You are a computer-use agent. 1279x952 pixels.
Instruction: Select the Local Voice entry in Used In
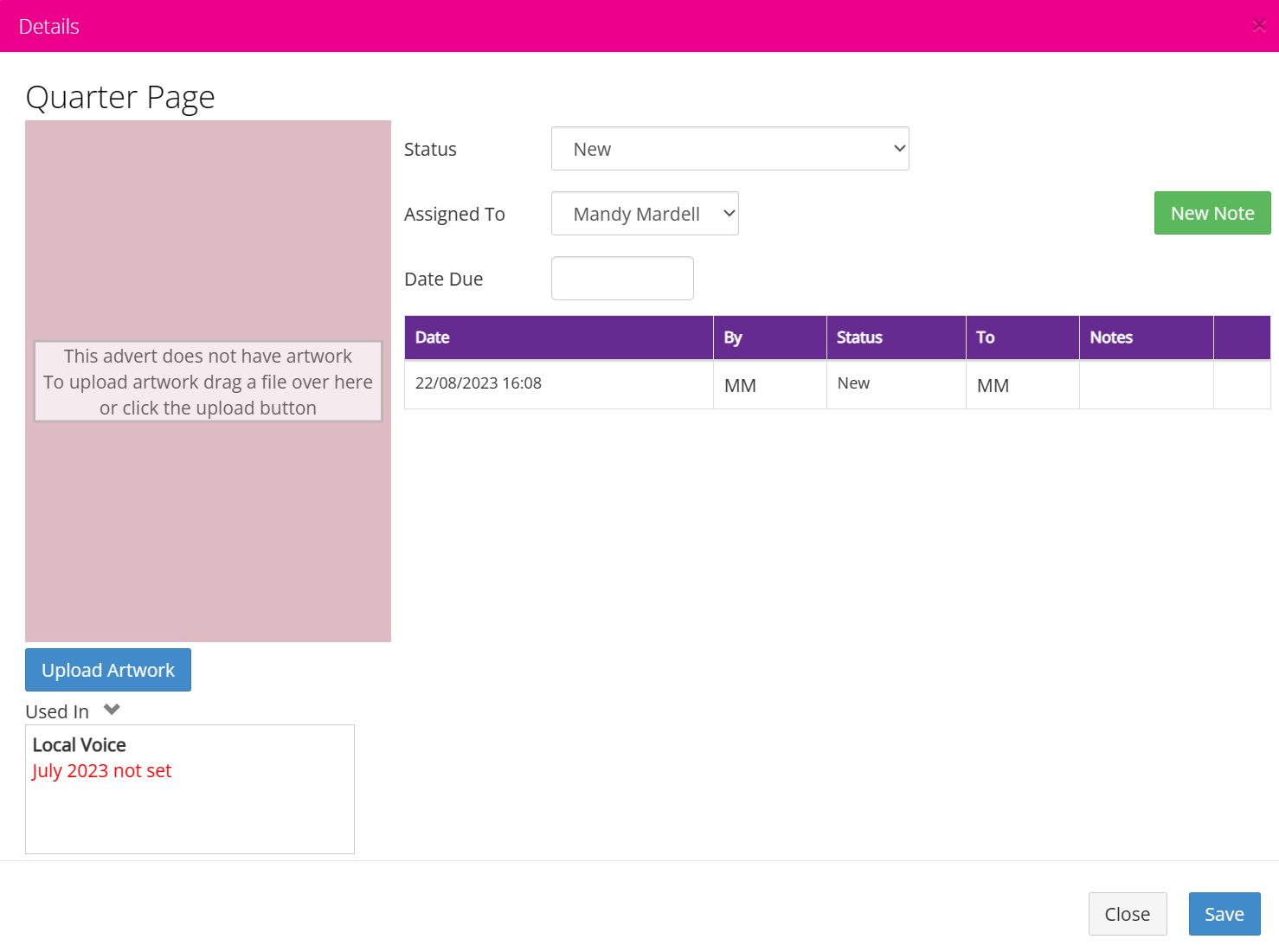click(x=79, y=744)
